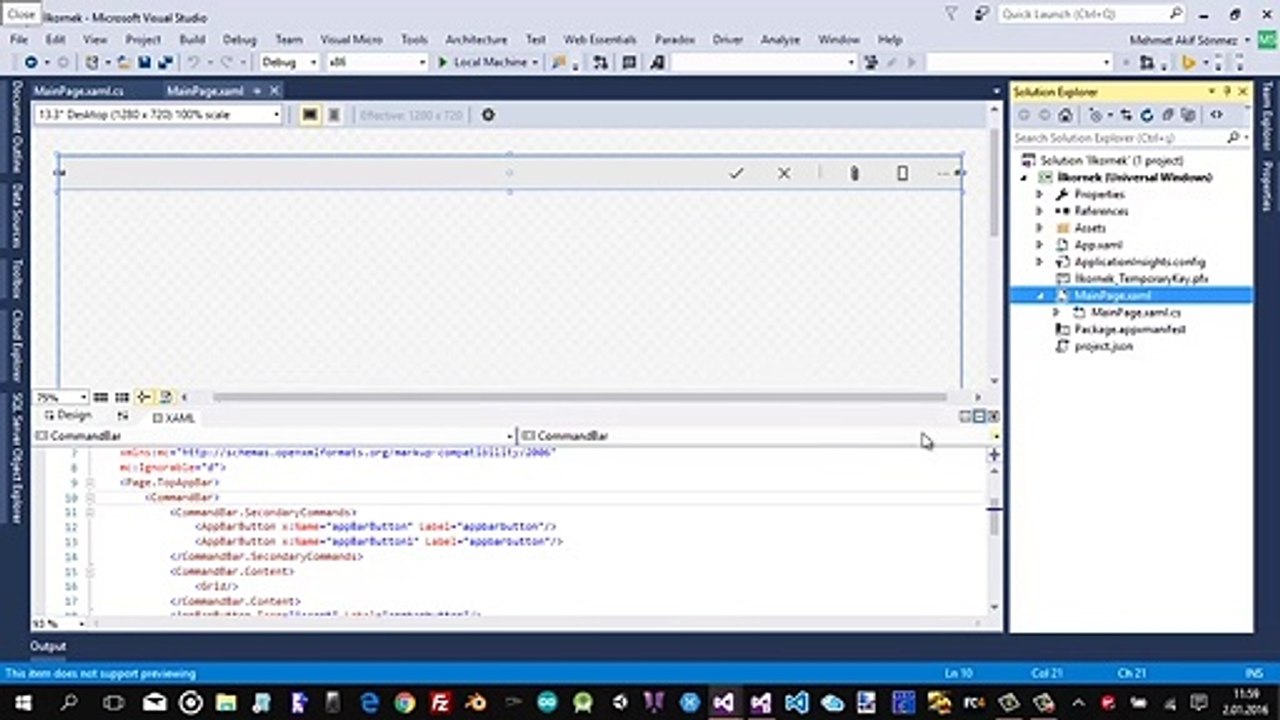Switch to the XAML pane tab
This screenshot has height=720, width=1280.
tap(174, 418)
